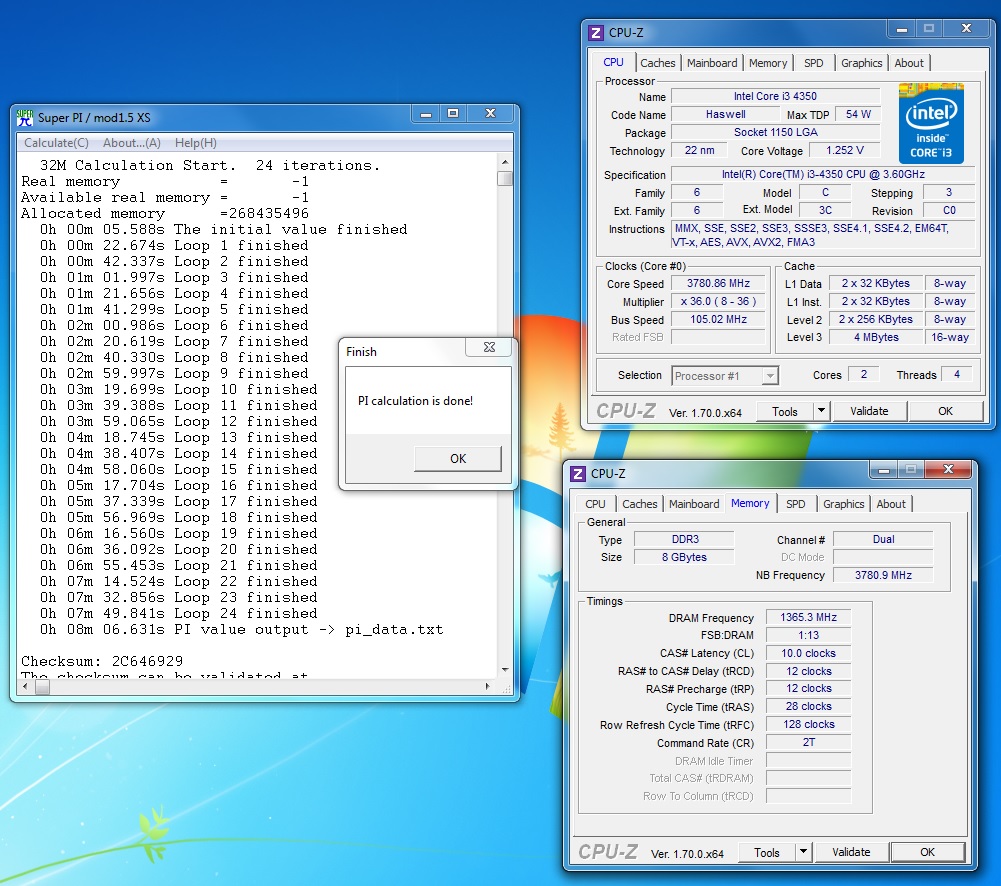Open the Graphics tab in upper CPU-Z
This screenshot has height=886, width=1001.
coord(861,63)
